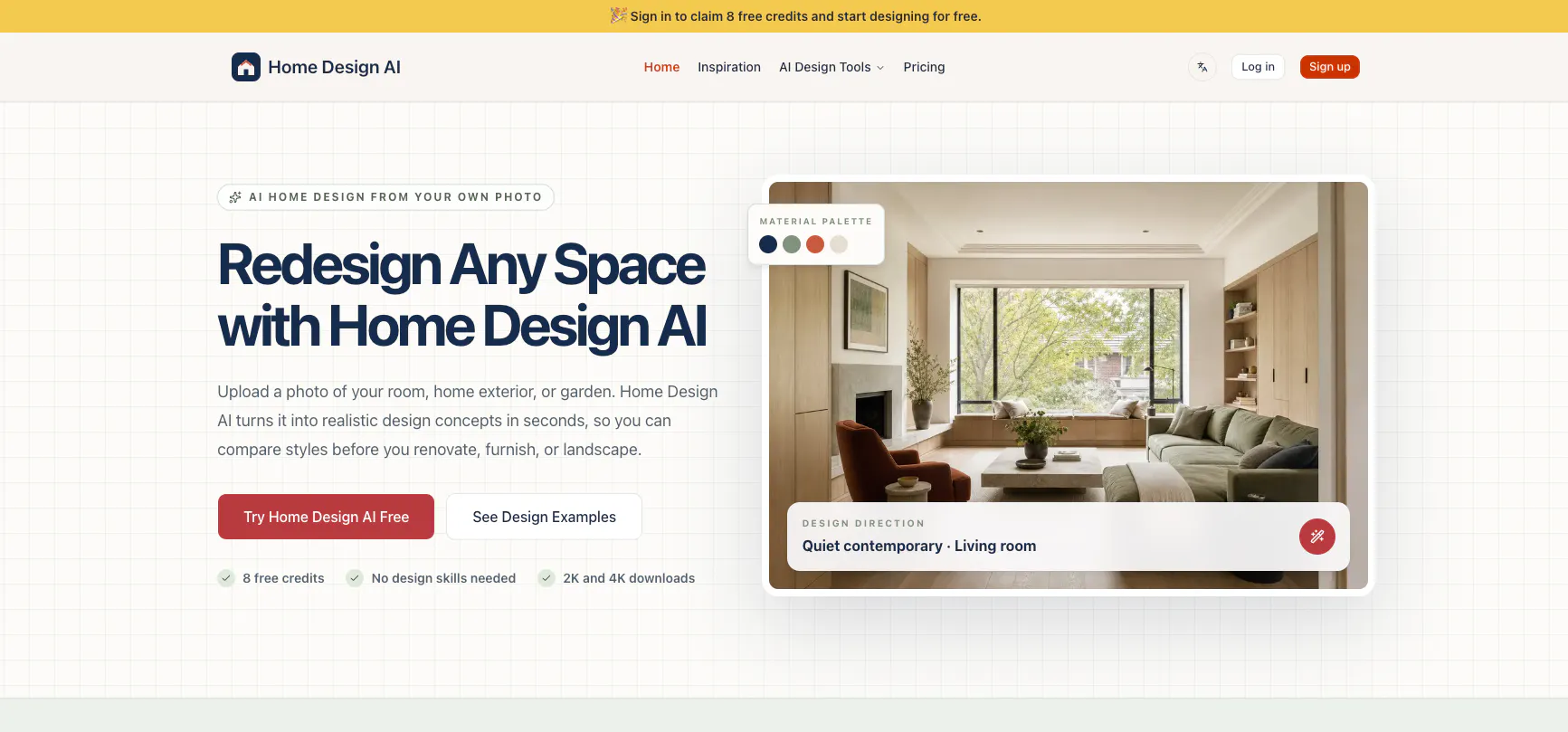Viewport: 1568px width, 732px height.
Task: Click the Home Design AI house logo icon
Action: (x=246, y=67)
